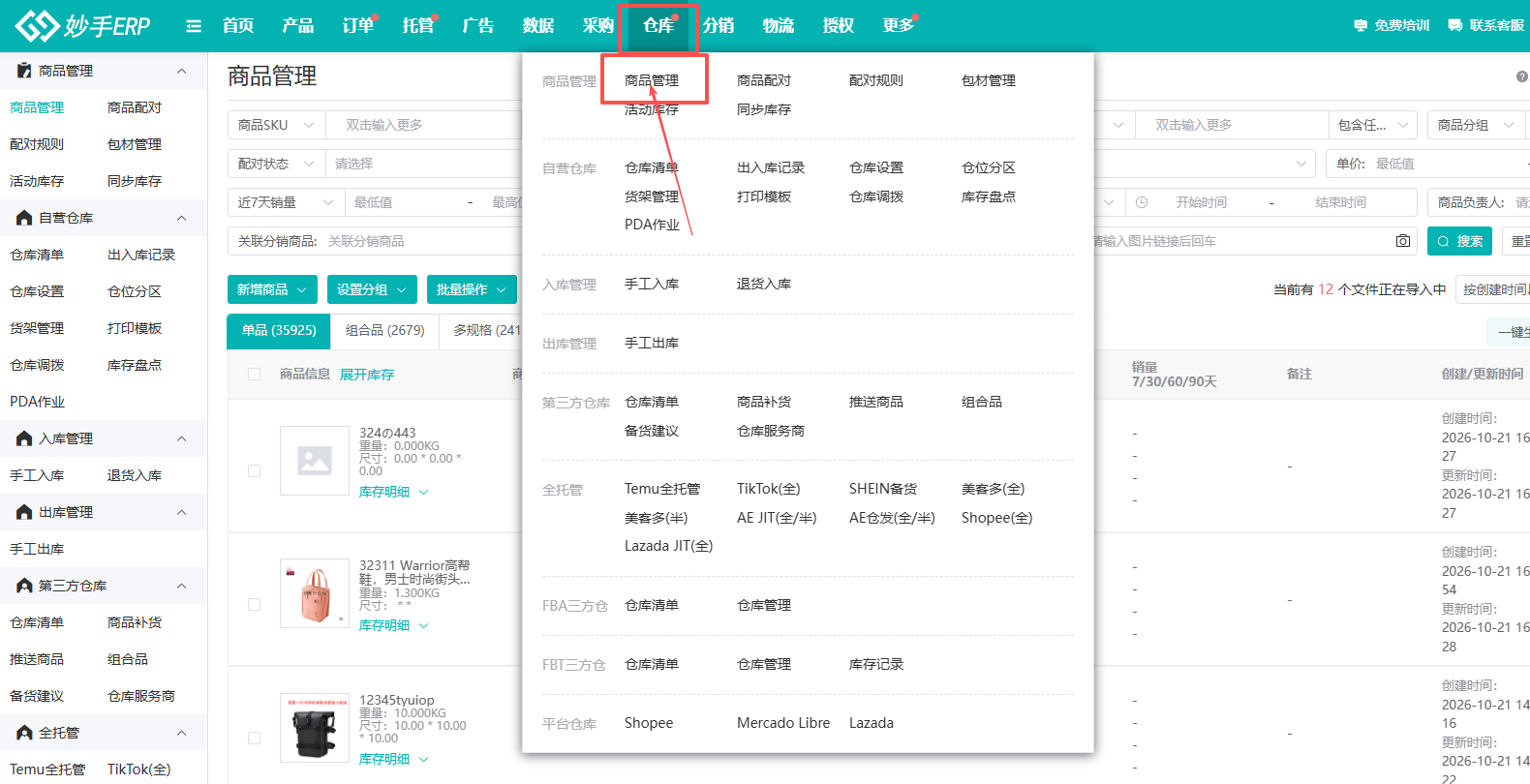Viewport: 1530px width, 784px height.
Task: Open the pink bag thumbnail of 32311 Warrior
Action: coord(315,593)
